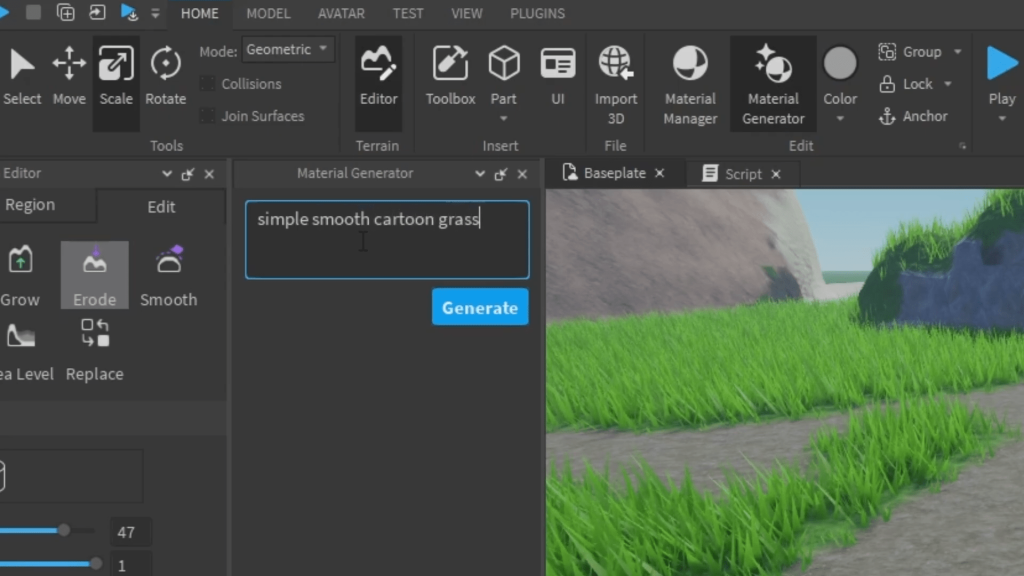Enable the Collisions checkbox
The height and width of the screenshot is (576, 1024).
pos(207,84)
